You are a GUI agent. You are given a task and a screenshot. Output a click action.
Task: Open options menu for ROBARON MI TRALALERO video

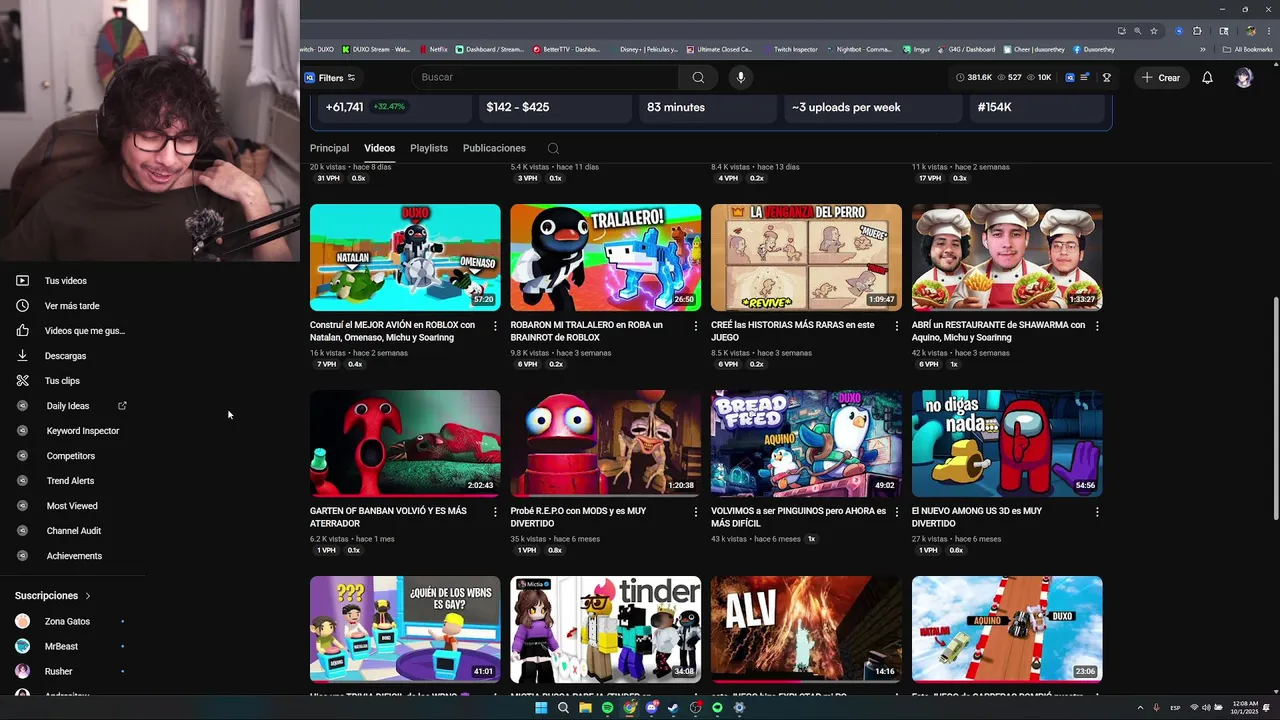(696, 326)
